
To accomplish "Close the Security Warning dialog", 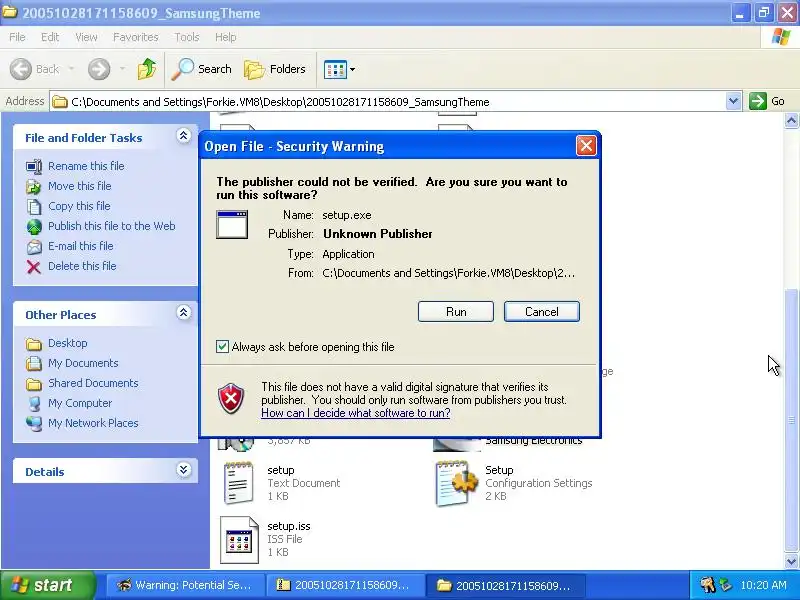I will point(586,146).
